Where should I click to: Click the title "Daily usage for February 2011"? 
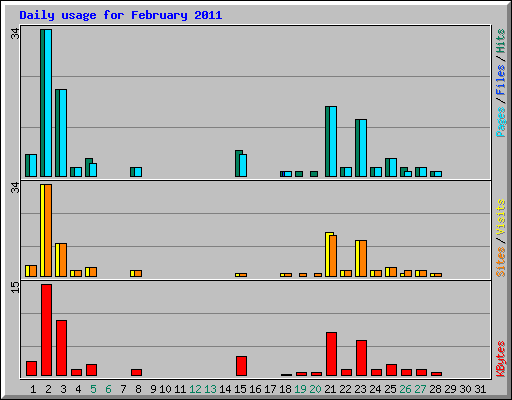(121, 16)
